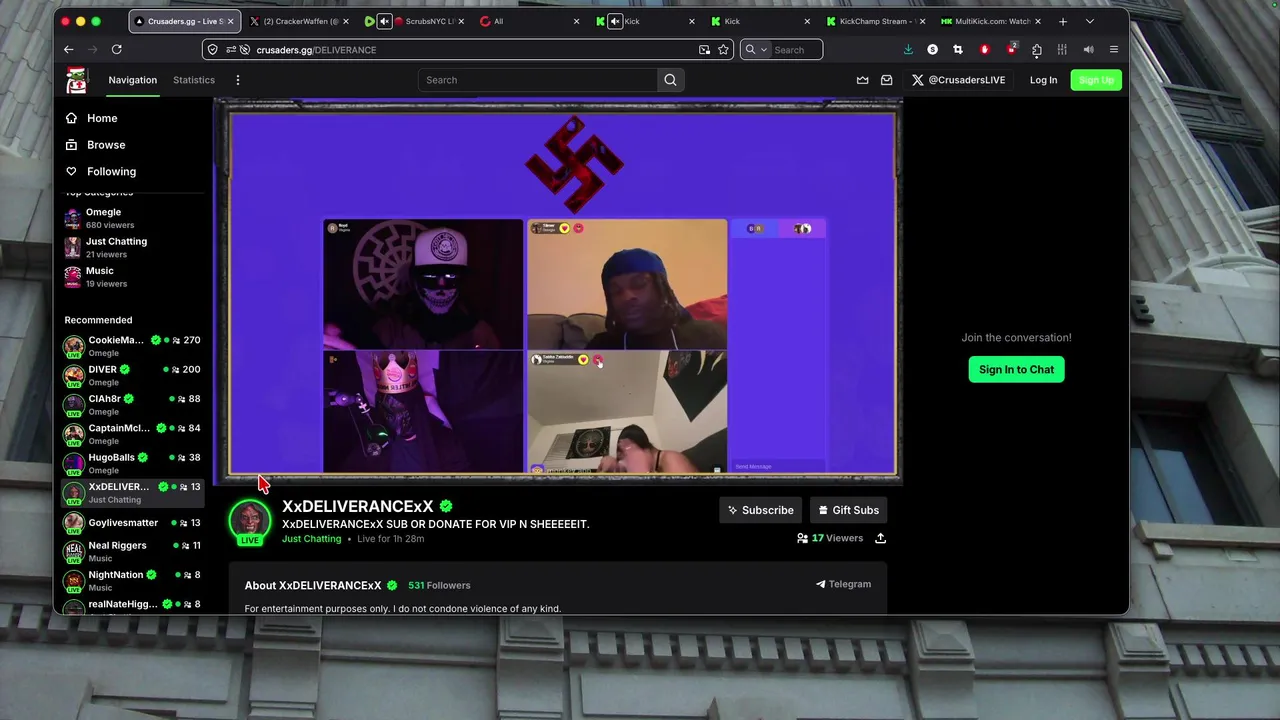
Task: Click the site Search input field
Action: (x=538, y=80)
